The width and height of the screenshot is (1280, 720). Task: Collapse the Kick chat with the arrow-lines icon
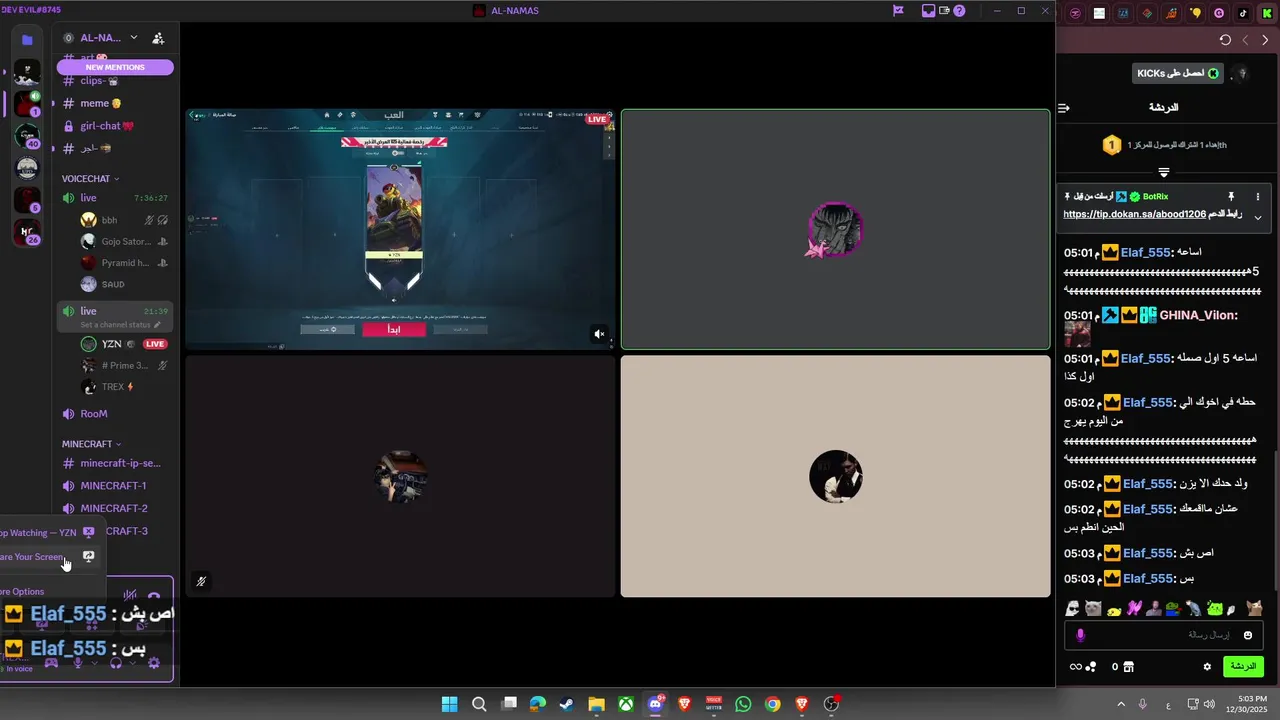tap(1064, 107)
